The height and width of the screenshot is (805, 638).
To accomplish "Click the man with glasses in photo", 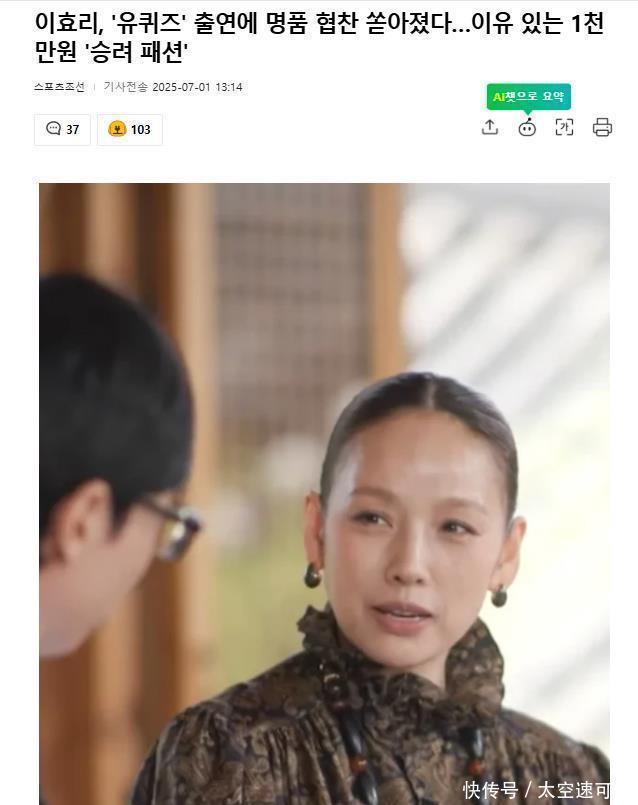I will (x=115, y=462).
